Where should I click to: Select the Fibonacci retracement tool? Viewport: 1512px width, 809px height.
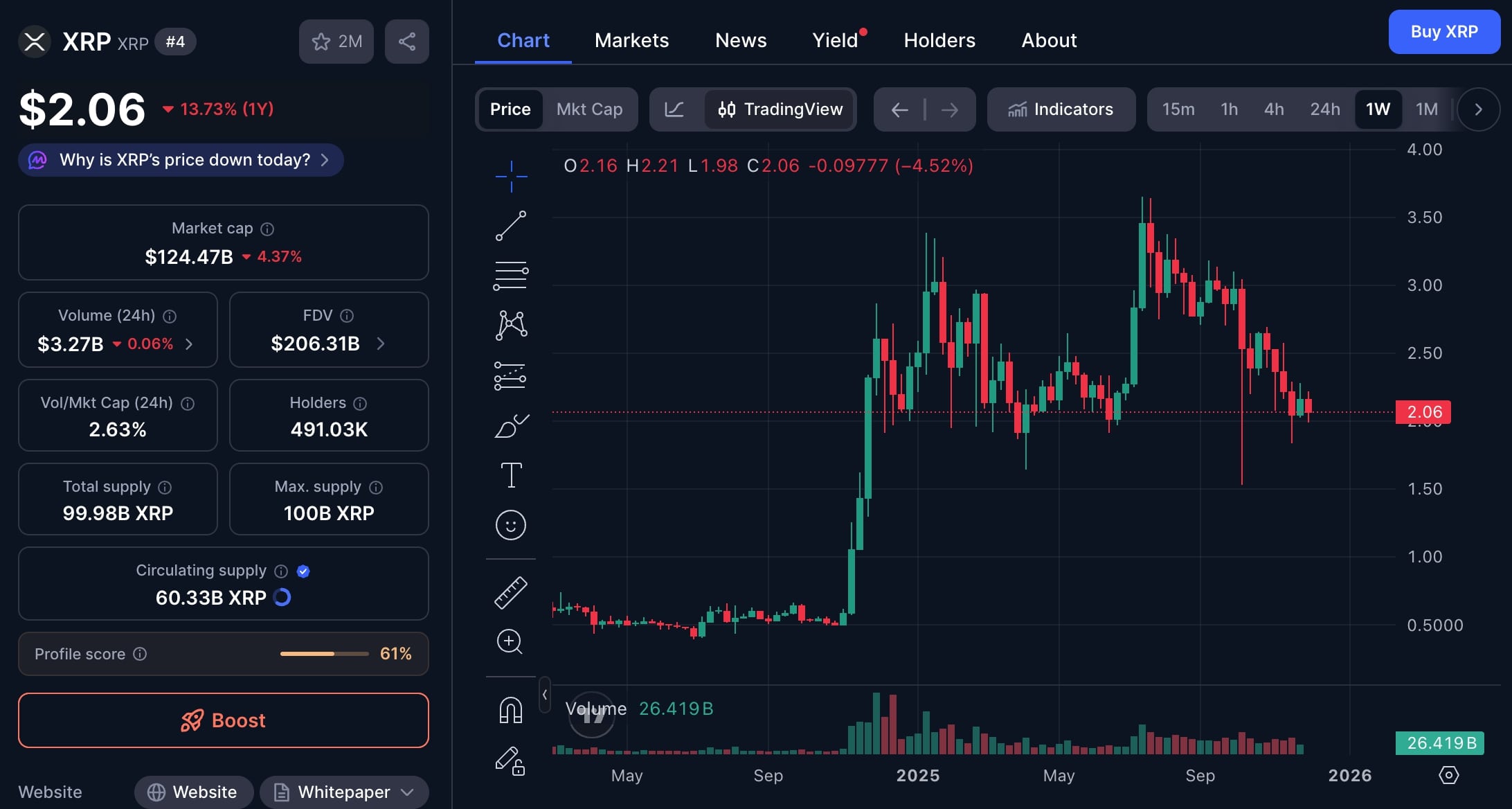pyautogui.click(x=511, y=276)
